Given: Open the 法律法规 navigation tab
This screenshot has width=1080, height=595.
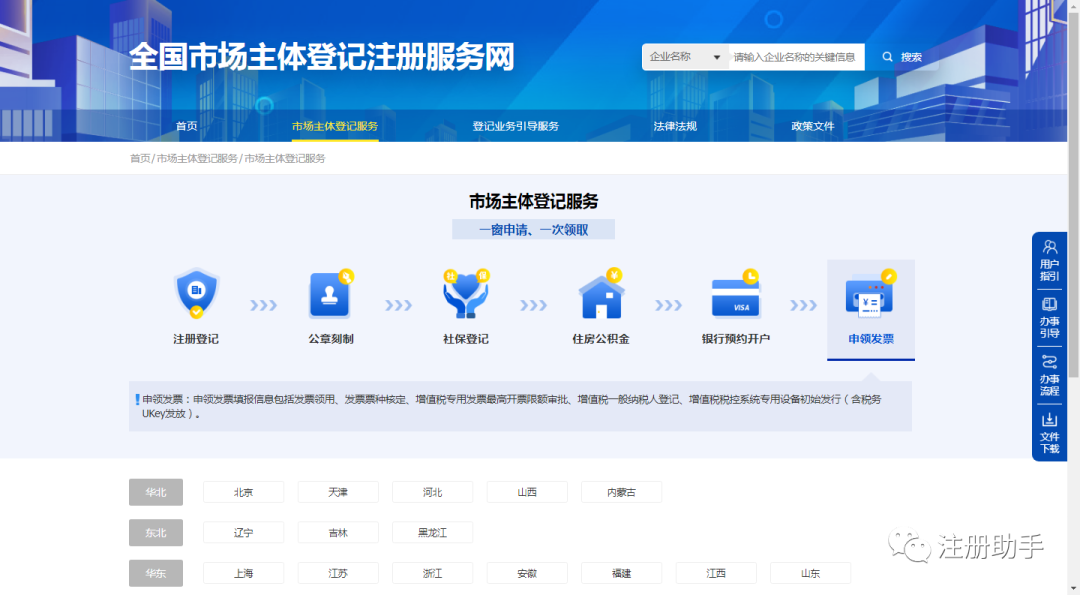Looking at the screenshot, I should point(675,126).
